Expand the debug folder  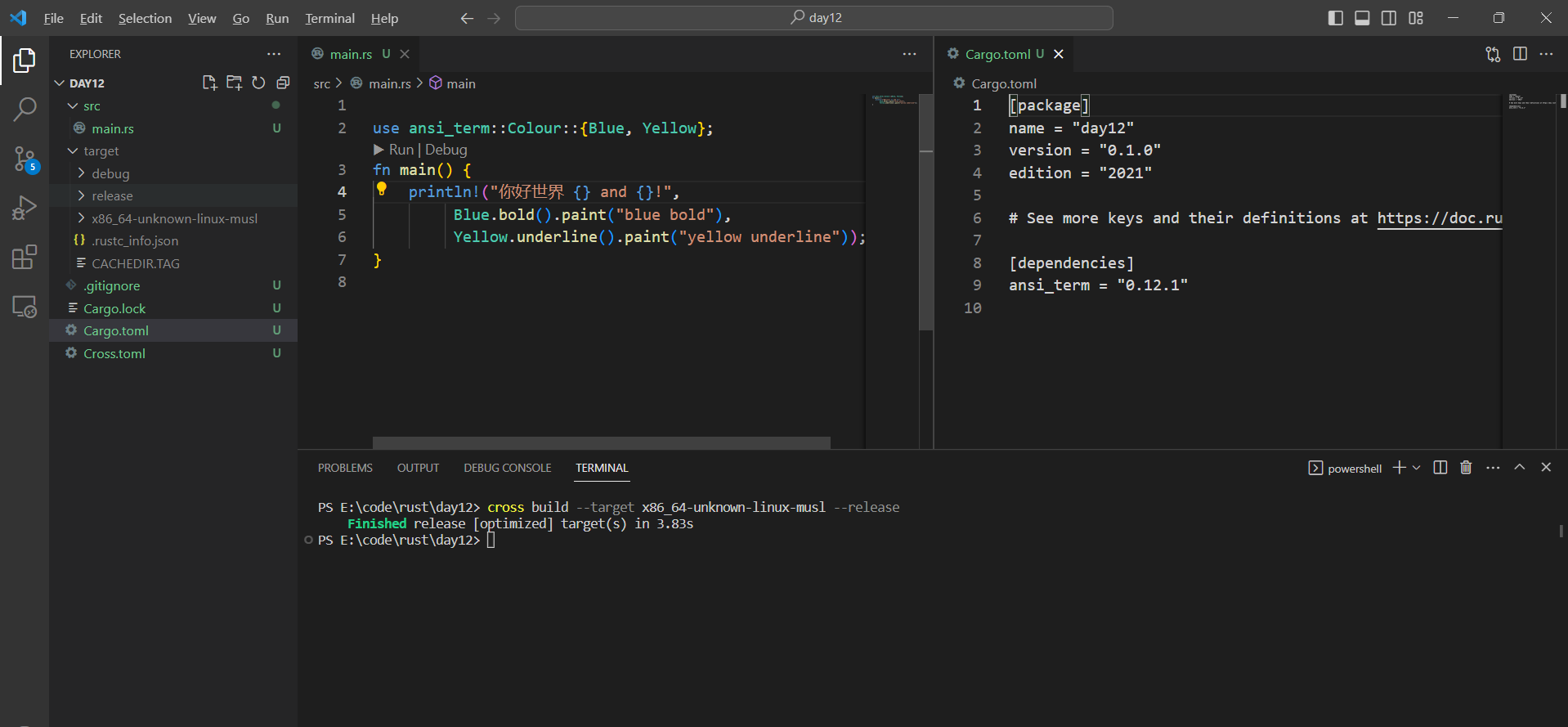110,173
